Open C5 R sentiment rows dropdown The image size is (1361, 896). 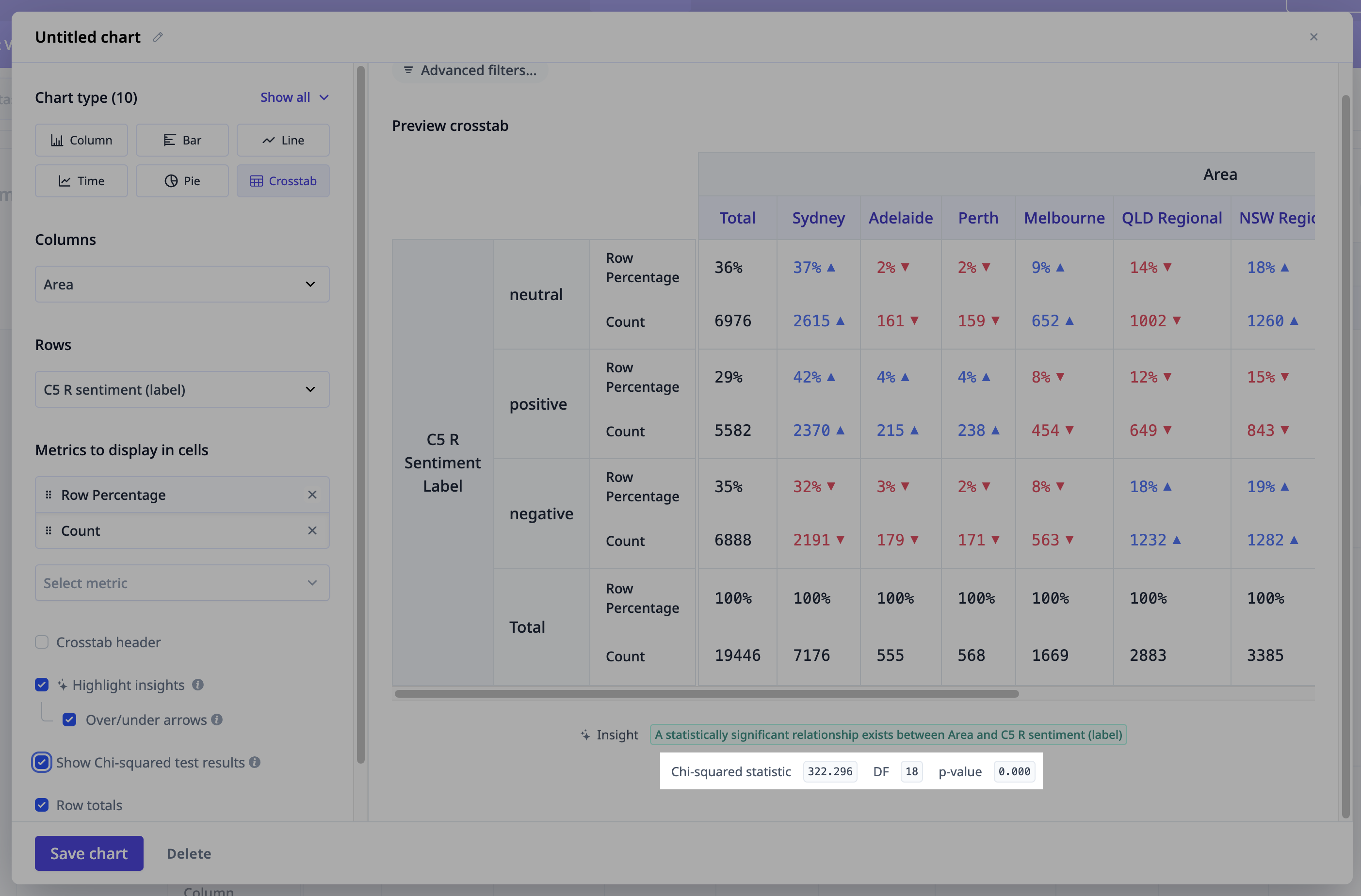coord(182,389)
